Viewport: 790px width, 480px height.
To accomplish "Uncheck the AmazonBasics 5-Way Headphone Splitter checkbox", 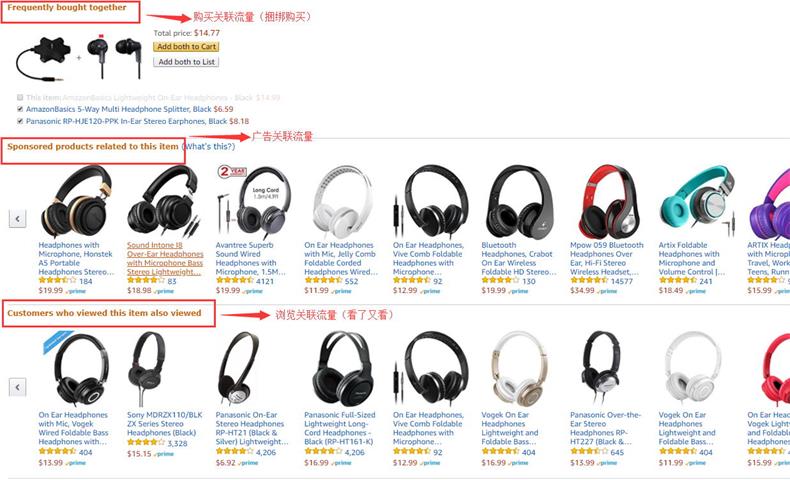I will click(20, 109).
